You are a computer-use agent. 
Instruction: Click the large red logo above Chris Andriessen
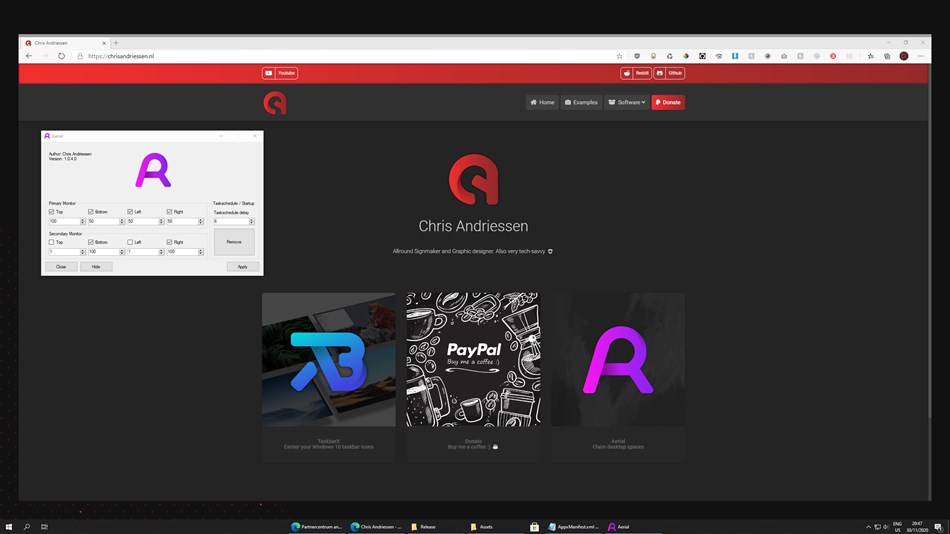click(474, 179)
